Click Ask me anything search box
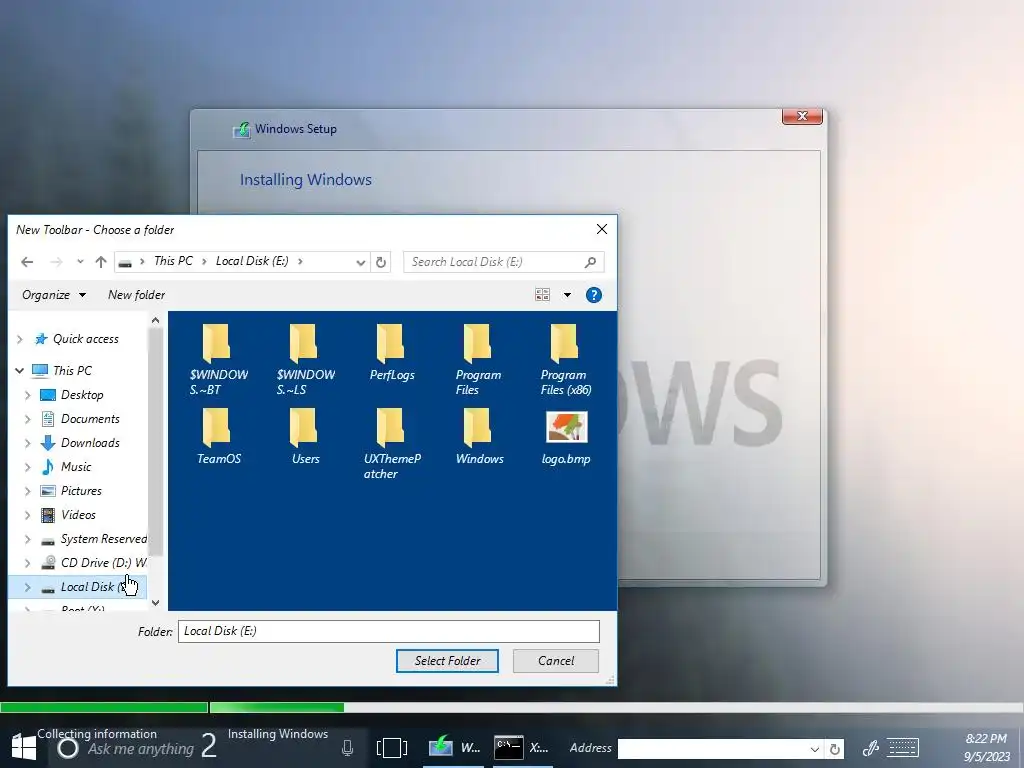The height and width of the screenshot is (768, 1024). (140, 749)
